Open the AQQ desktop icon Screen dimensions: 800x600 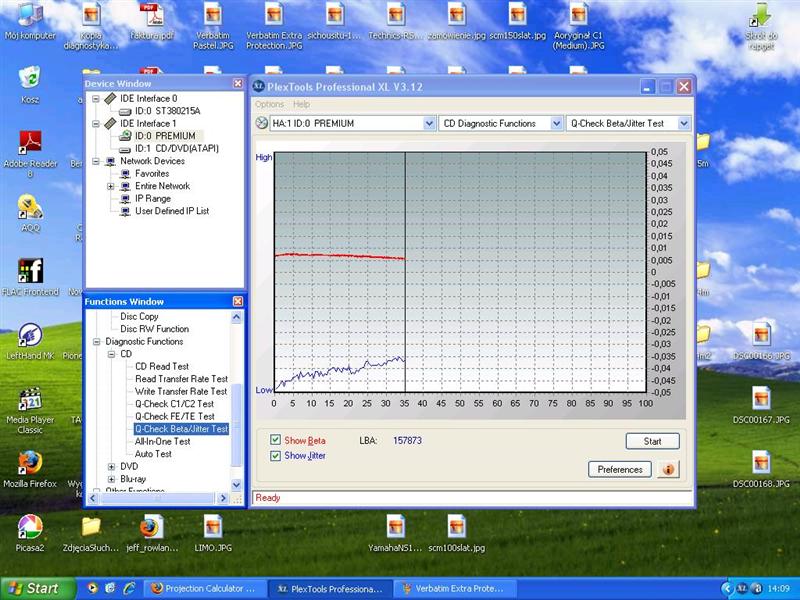[30, 207]
